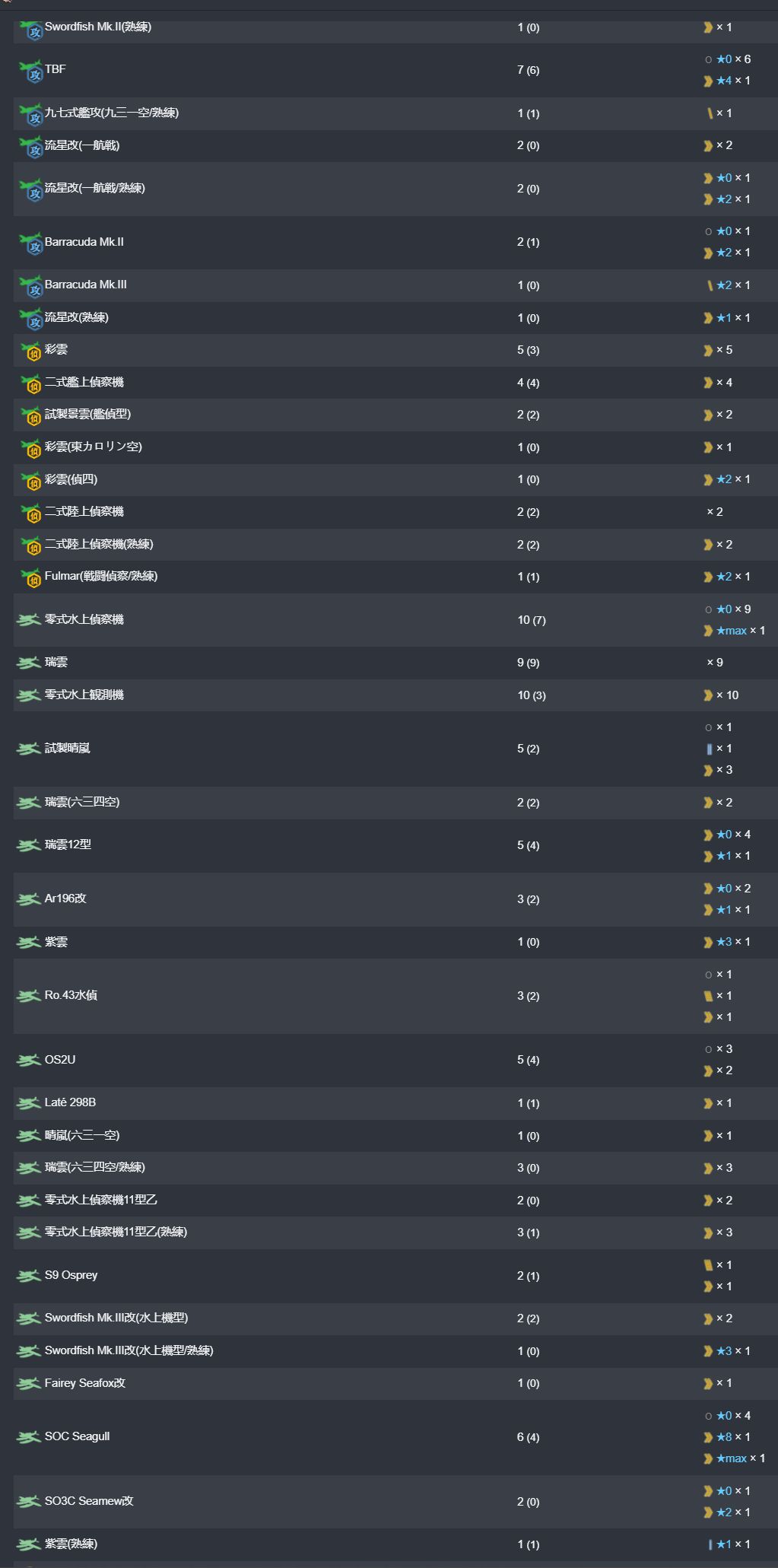The height and width of the screenshot is (1568, 778).
Task: Click the Fairey Seafox改 equipment name
Action: (84, 1383)
